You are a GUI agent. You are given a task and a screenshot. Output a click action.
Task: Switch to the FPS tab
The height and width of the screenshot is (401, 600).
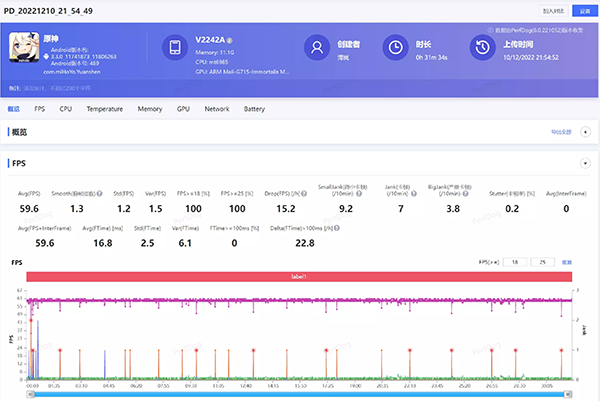(40, 108)
